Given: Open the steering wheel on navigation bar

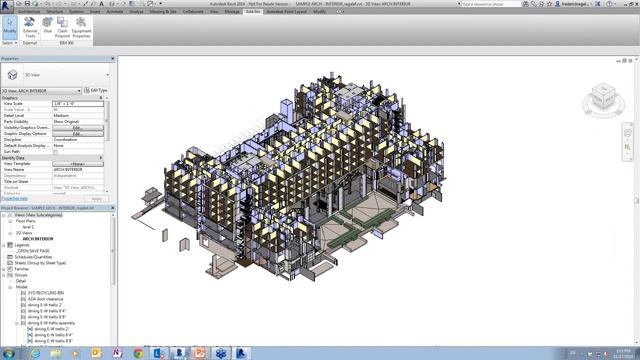Looking at the screenshot, I should pyautogui.click(x=627, y=133).
